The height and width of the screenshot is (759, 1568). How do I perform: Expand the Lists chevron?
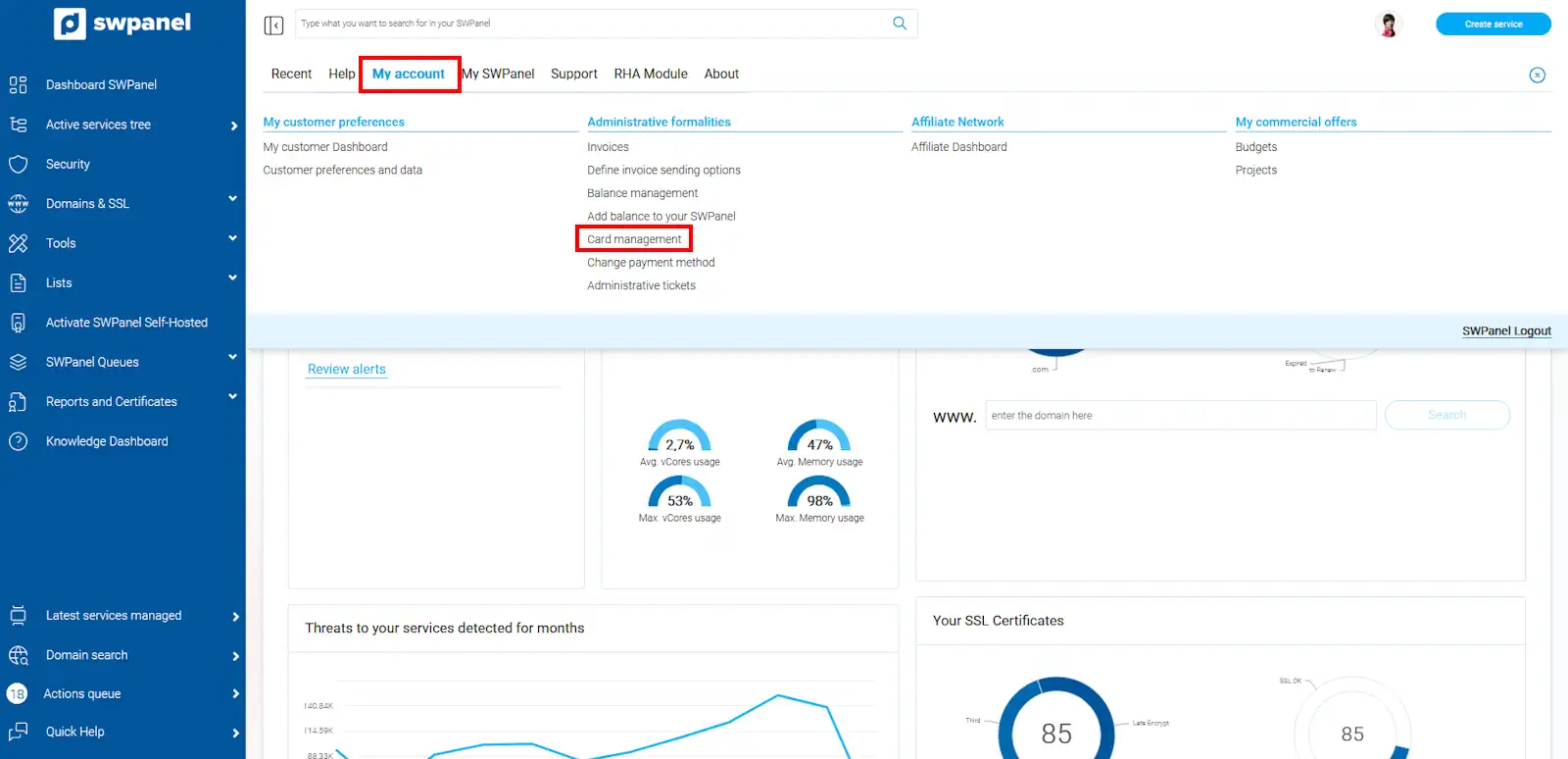coord(233,278)
